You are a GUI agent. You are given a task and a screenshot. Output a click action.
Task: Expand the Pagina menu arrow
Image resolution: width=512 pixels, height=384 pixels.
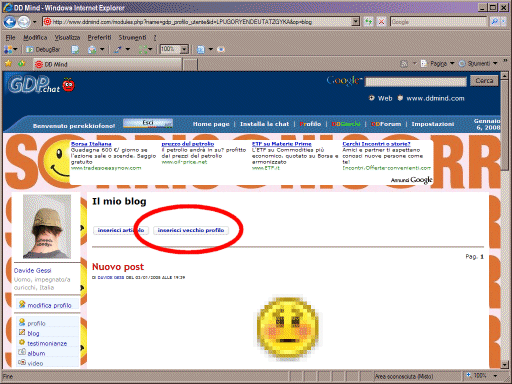[x=452, y=63]
